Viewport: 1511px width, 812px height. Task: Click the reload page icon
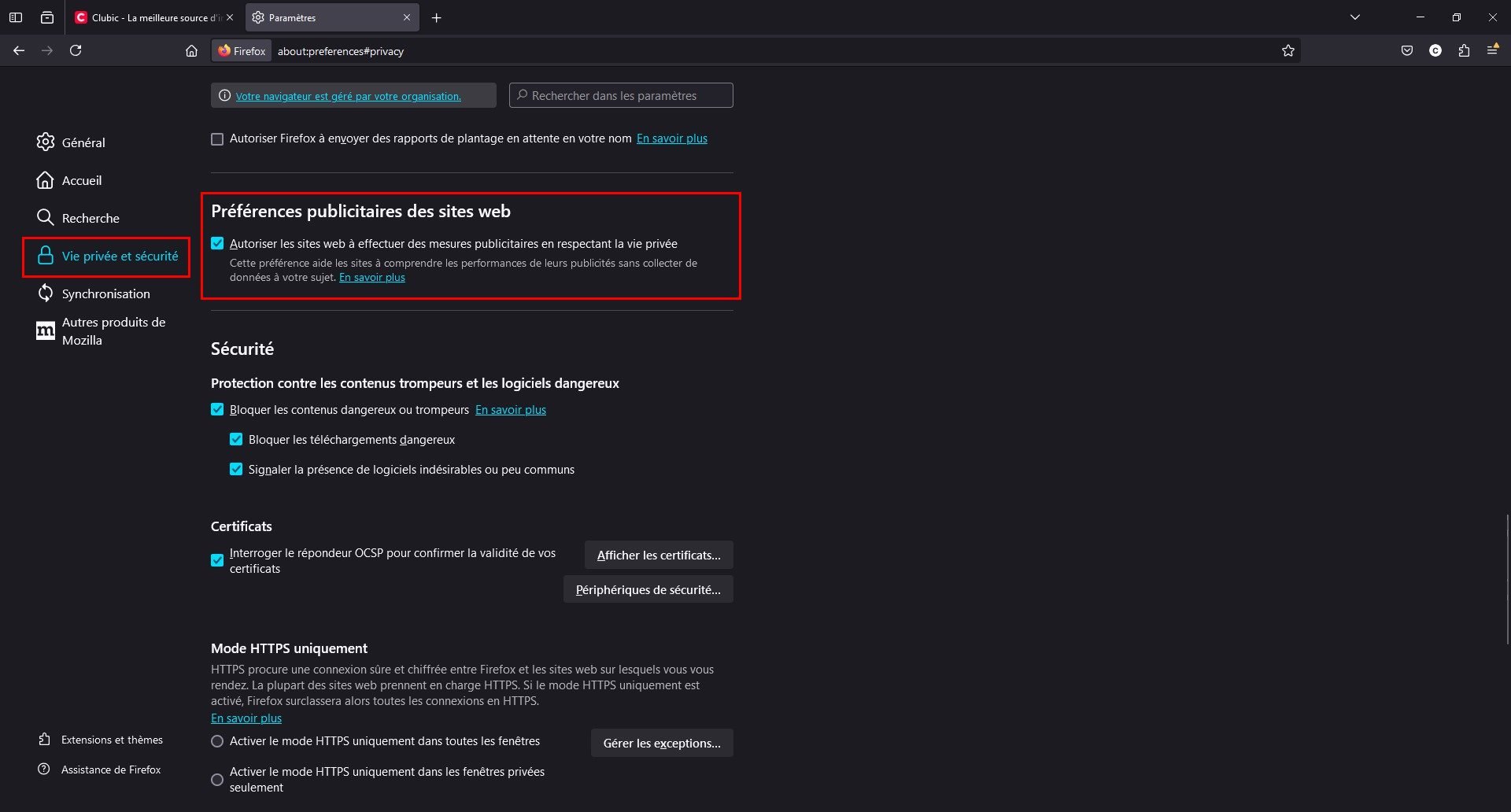(76, 50)
